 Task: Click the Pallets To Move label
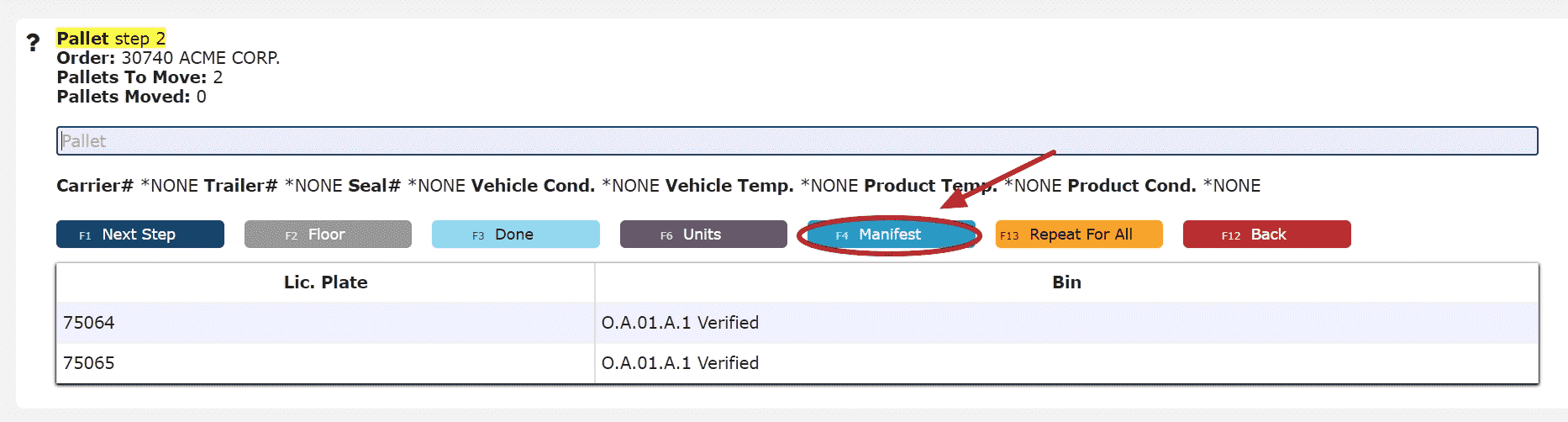132,77
